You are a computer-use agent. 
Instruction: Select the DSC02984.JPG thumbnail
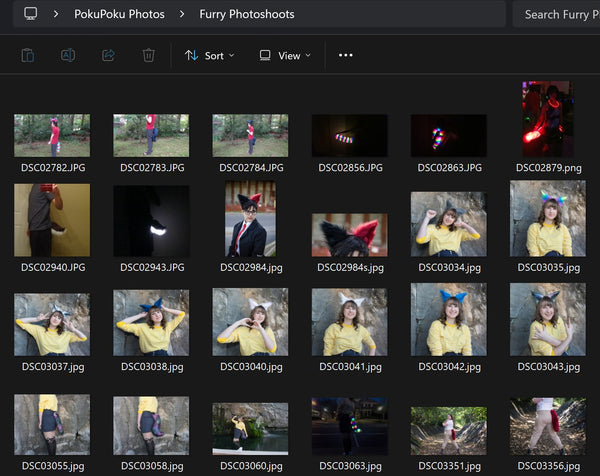tap(249, 220)
